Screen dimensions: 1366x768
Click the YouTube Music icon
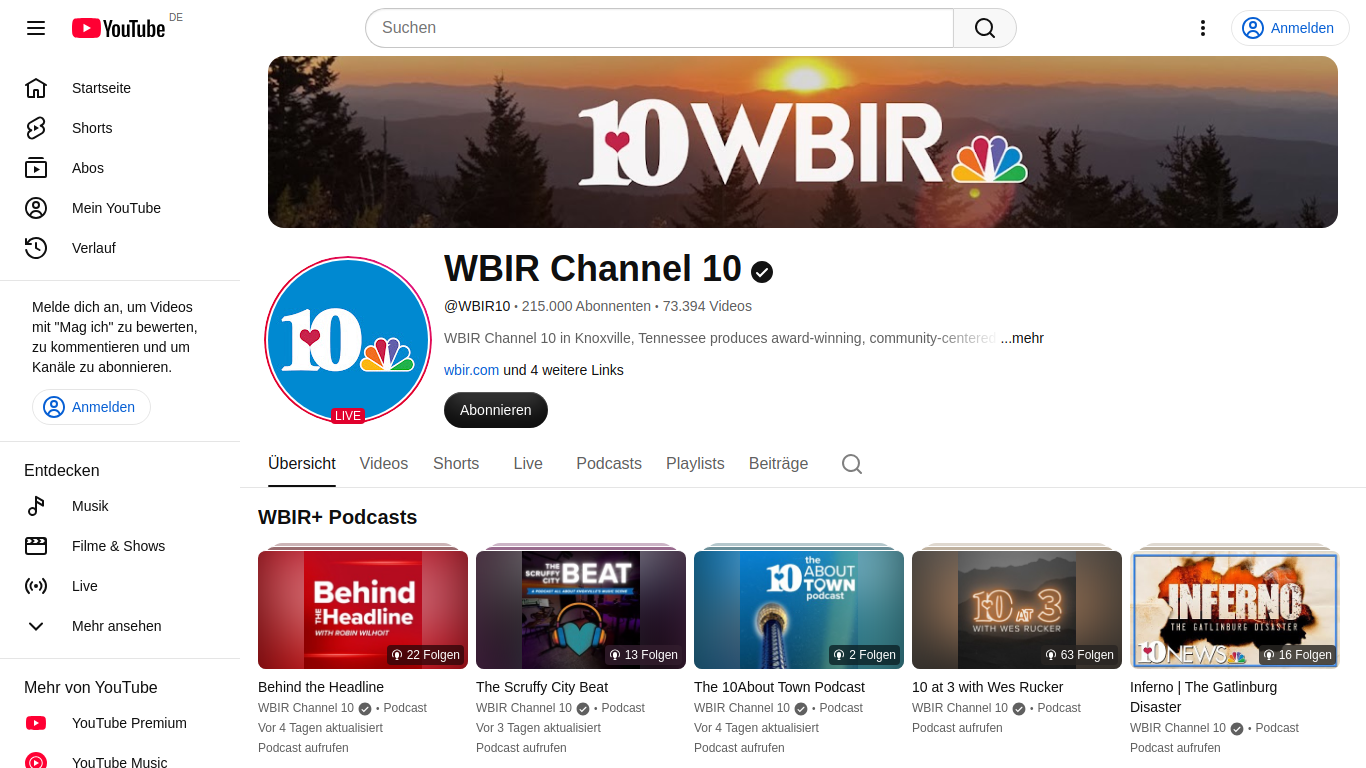point(36,762)
